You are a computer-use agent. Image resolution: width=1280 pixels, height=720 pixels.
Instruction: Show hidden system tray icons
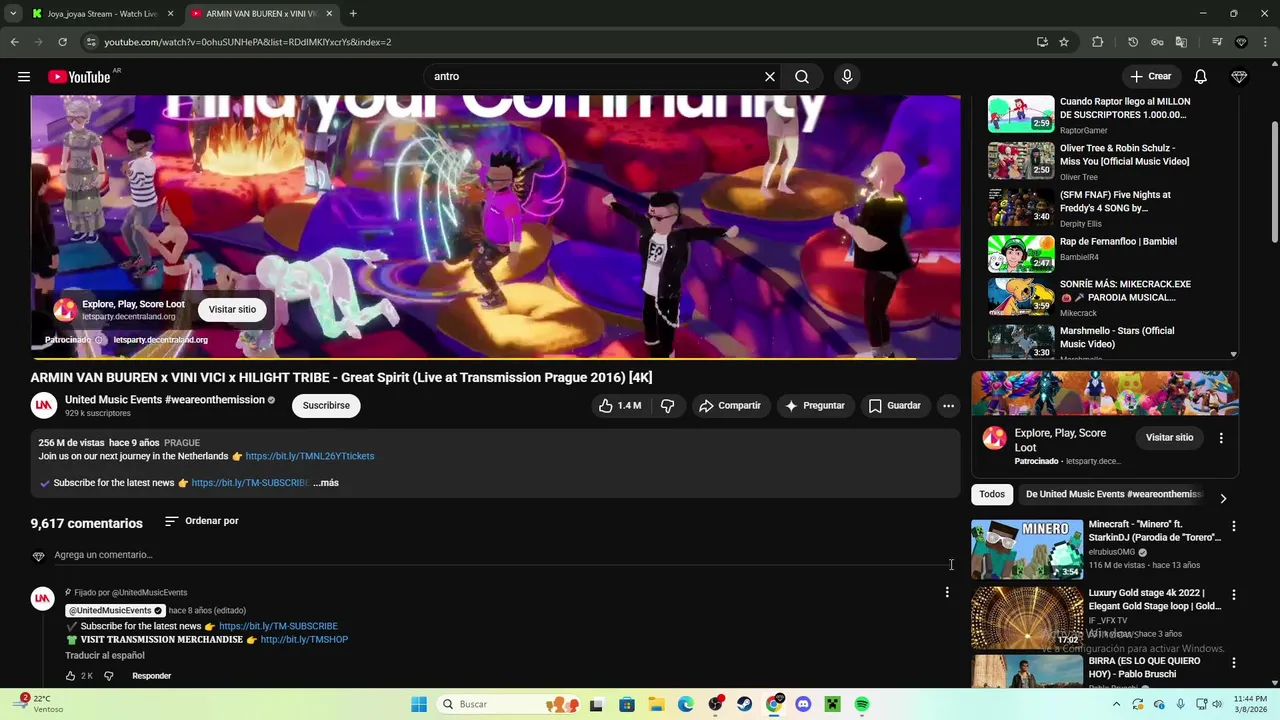(x=1119, y=704)
